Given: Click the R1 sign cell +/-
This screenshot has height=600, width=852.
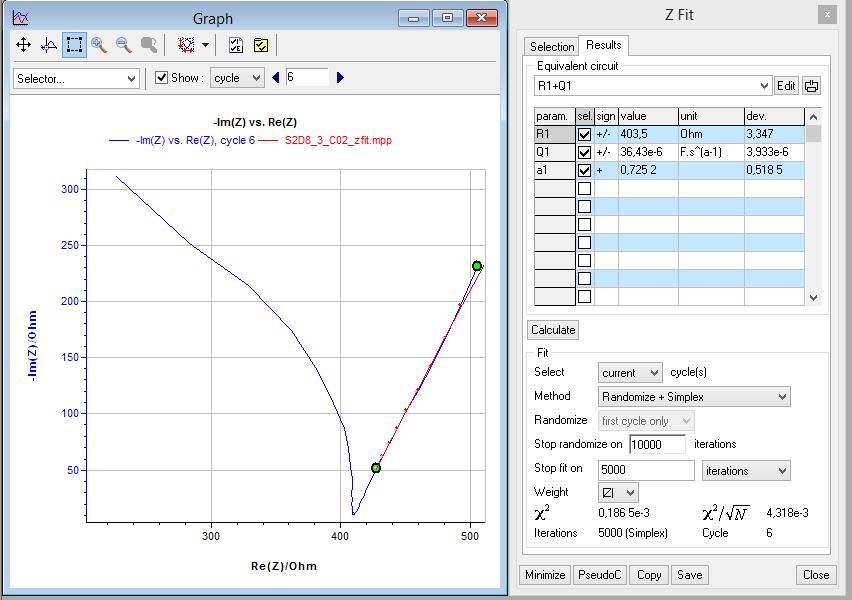Looking at the screenshot, I should 606,134.
